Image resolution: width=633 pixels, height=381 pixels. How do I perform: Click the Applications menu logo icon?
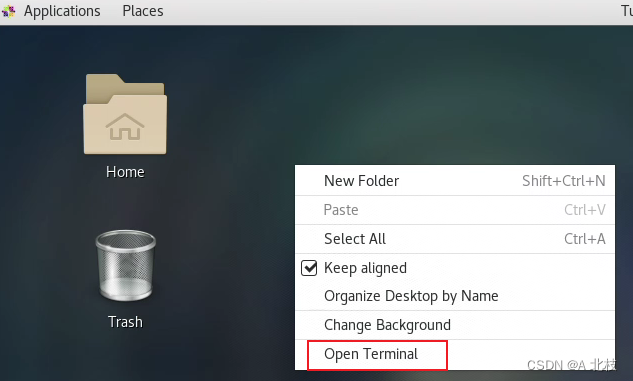pyautogui.click(x=9, y=12)
